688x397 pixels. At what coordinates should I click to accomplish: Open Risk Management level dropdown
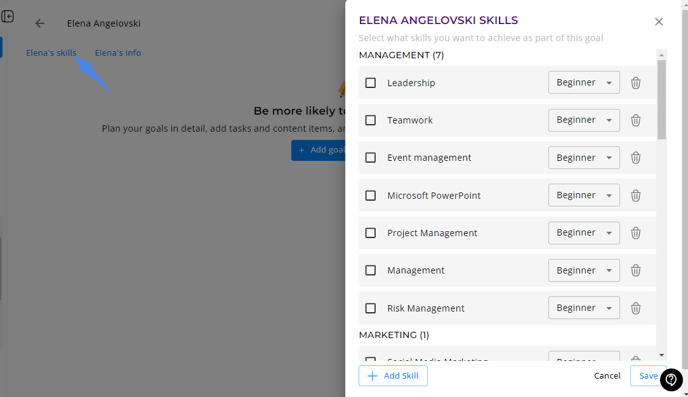click(x=584, y=308)
